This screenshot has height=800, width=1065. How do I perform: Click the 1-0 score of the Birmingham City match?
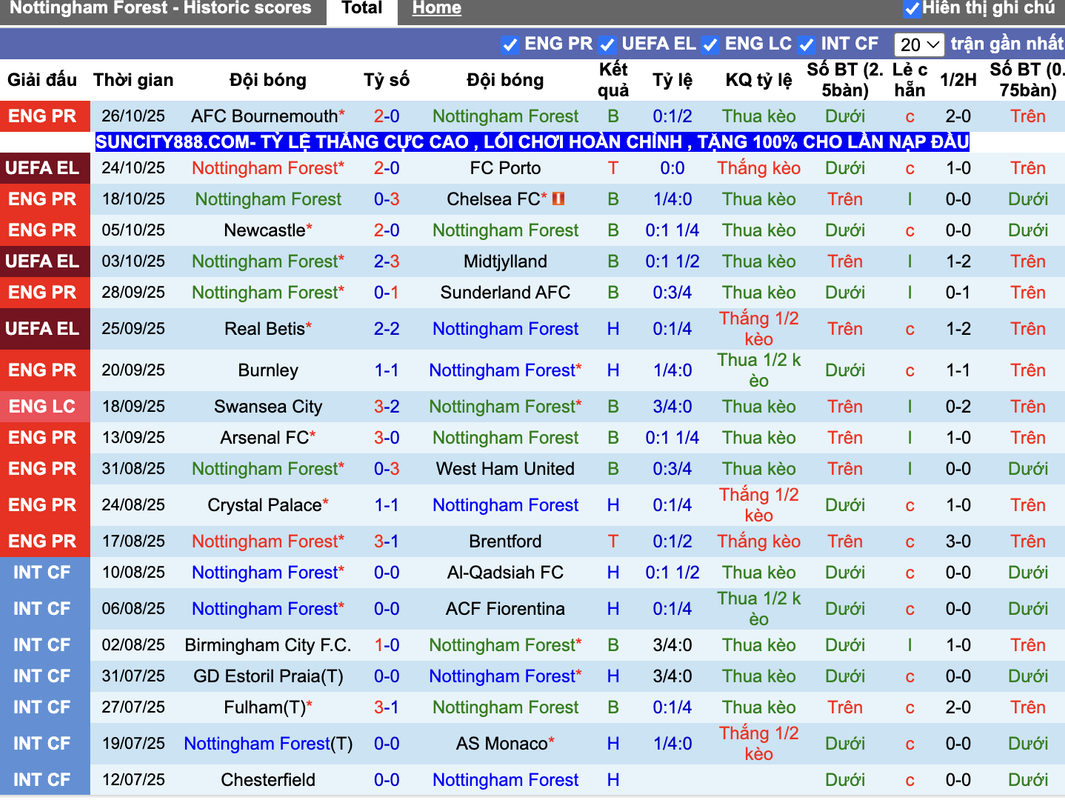click(386, 645)
